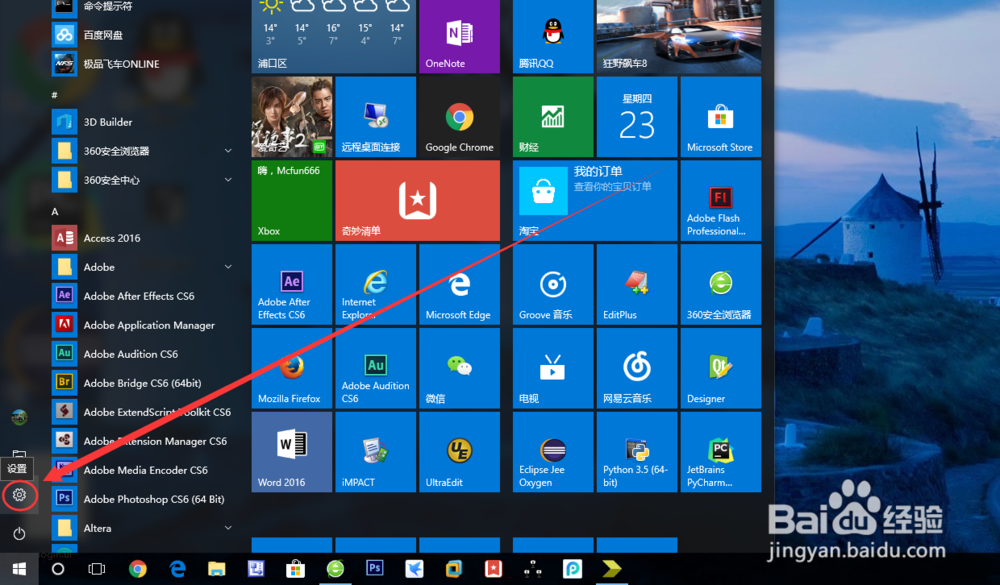
Task: Launch the 微信 tile
Action: pos(459,367)
